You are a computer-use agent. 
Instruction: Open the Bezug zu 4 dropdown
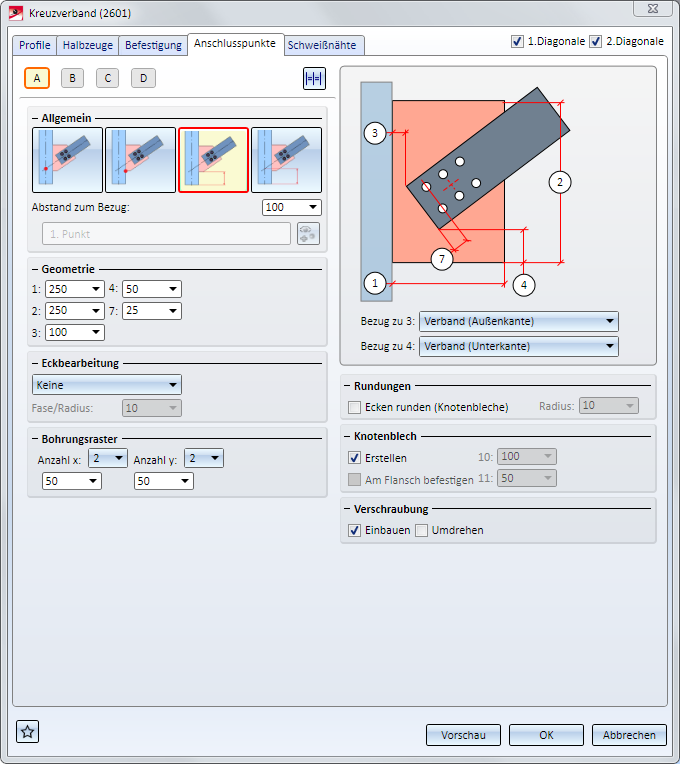pos(519,346)
